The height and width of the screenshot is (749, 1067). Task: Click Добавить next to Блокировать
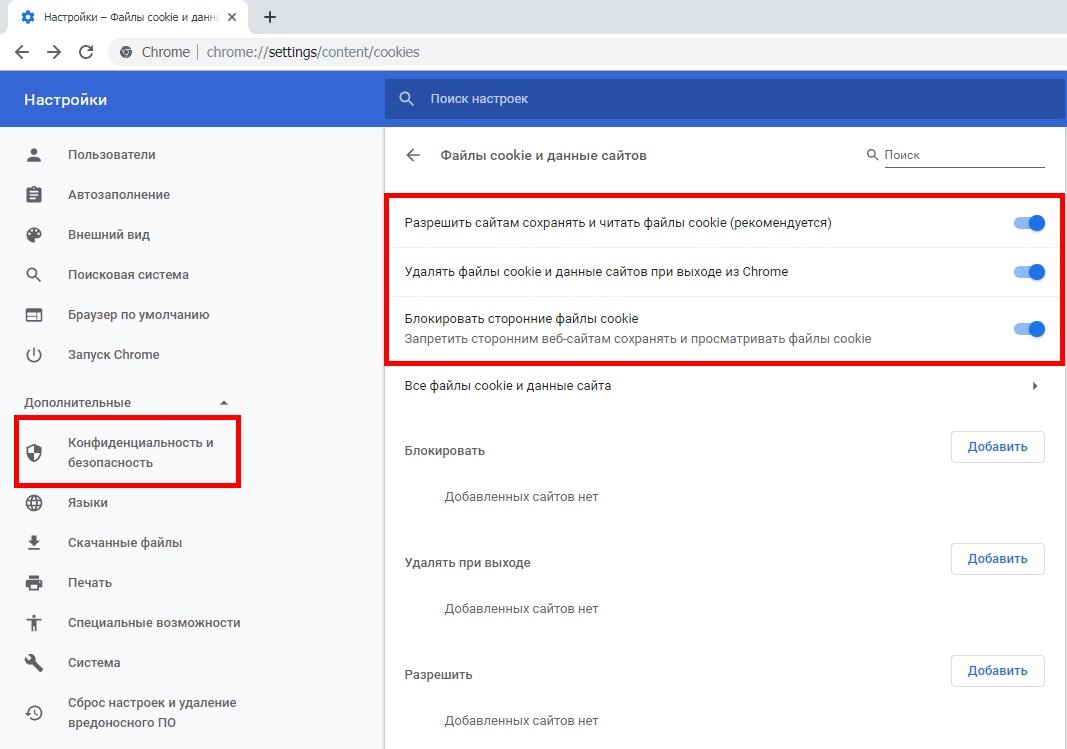pos(997,447)
